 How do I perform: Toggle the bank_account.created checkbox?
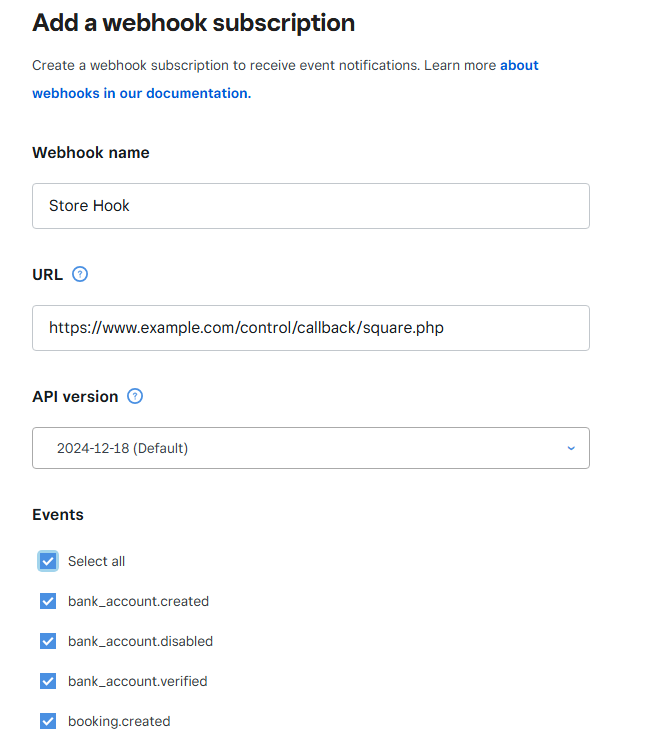click(48, 601)
